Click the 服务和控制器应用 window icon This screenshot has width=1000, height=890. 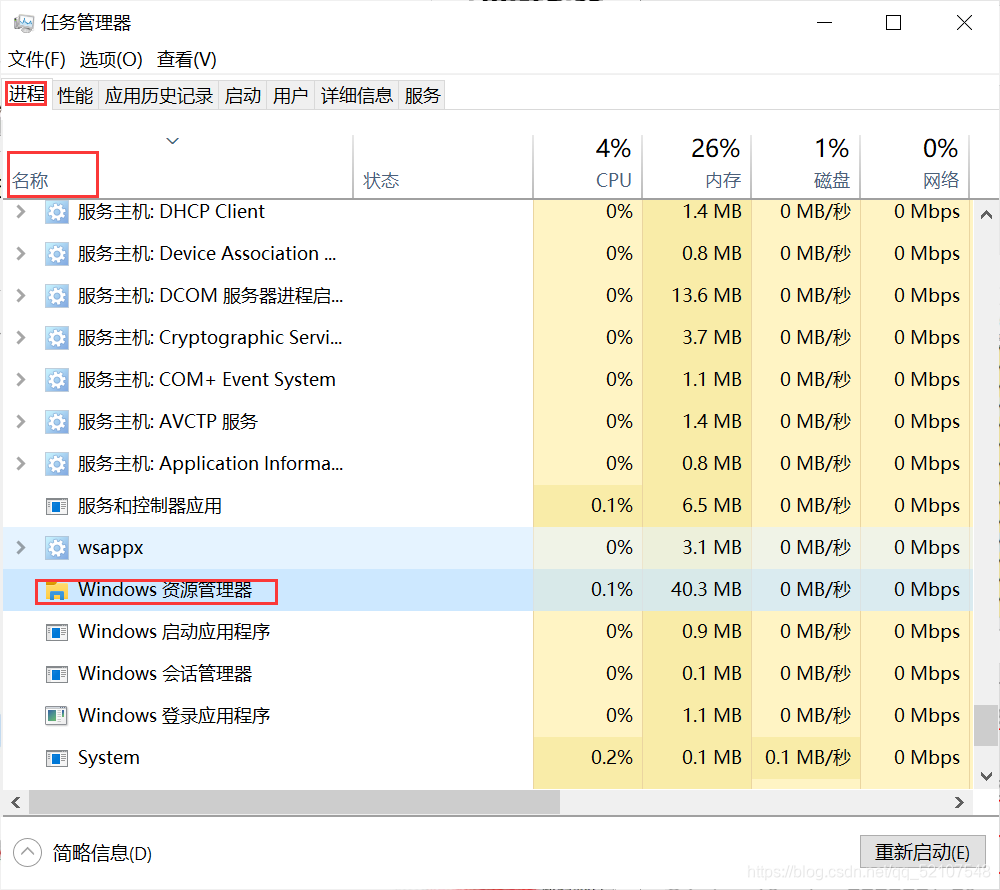[x=57, y=507]
